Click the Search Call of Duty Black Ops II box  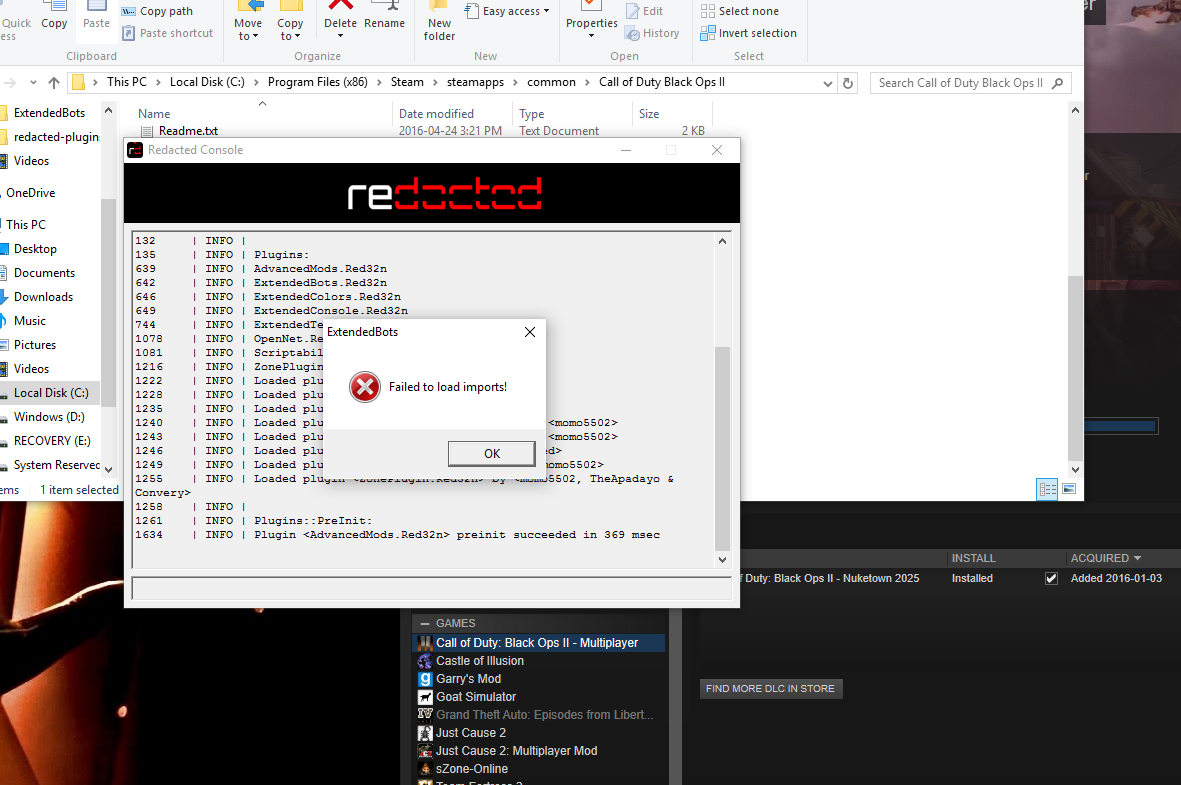pyautogui.click(x=960, y=83)
